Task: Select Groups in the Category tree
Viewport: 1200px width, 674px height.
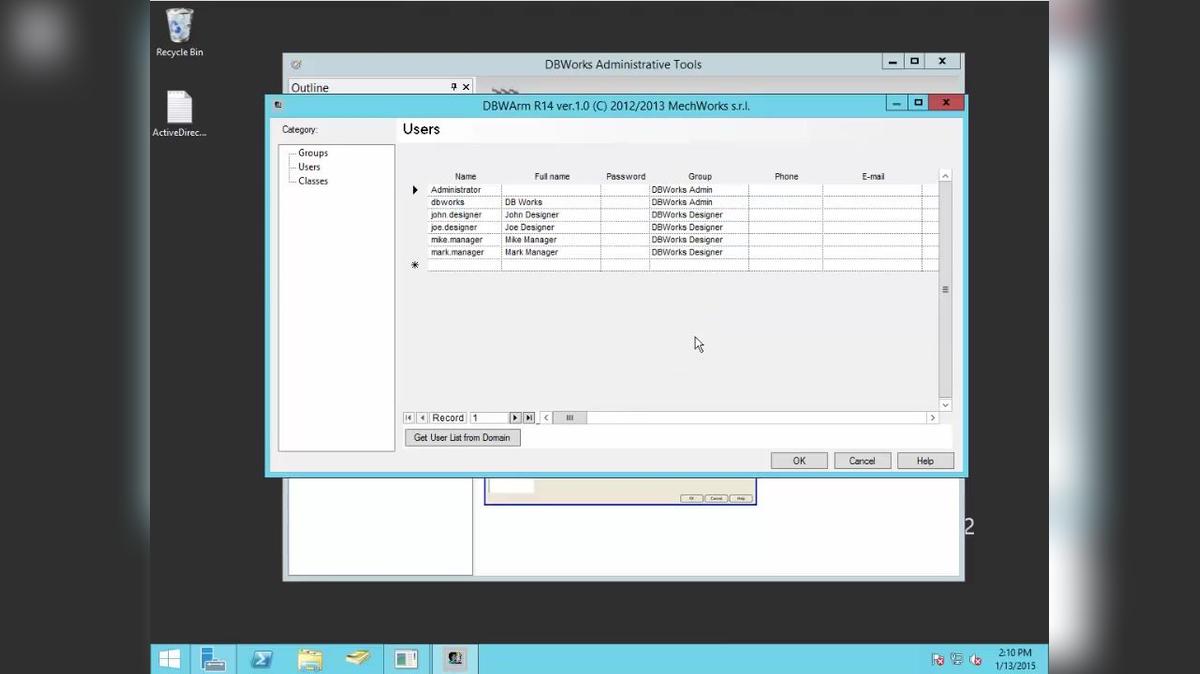Action: click(313, 153)
